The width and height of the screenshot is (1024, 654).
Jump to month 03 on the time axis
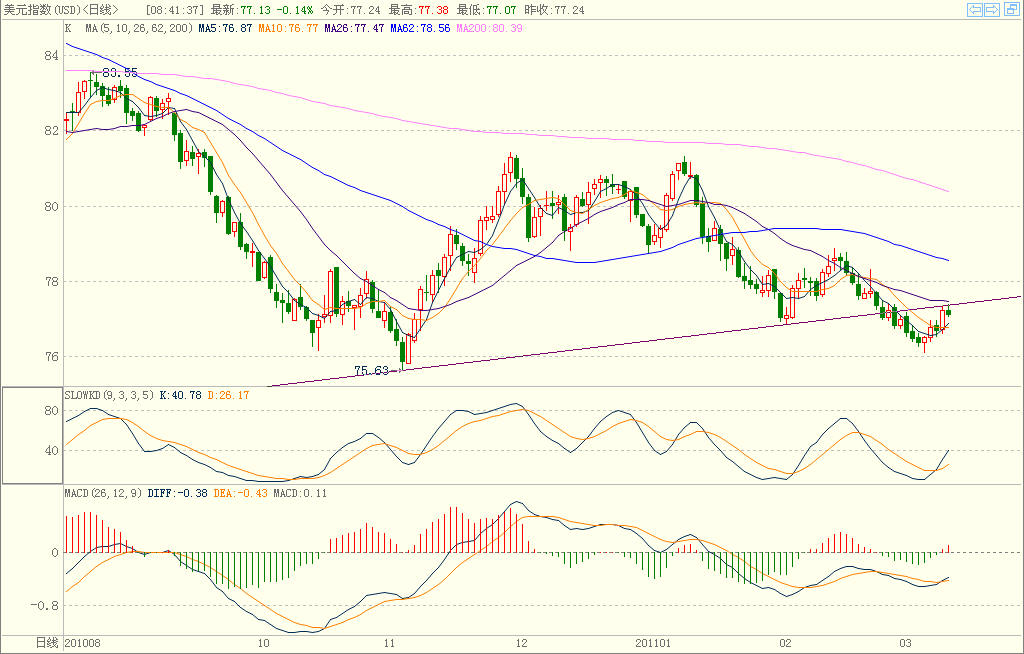(x=905, y=643)
